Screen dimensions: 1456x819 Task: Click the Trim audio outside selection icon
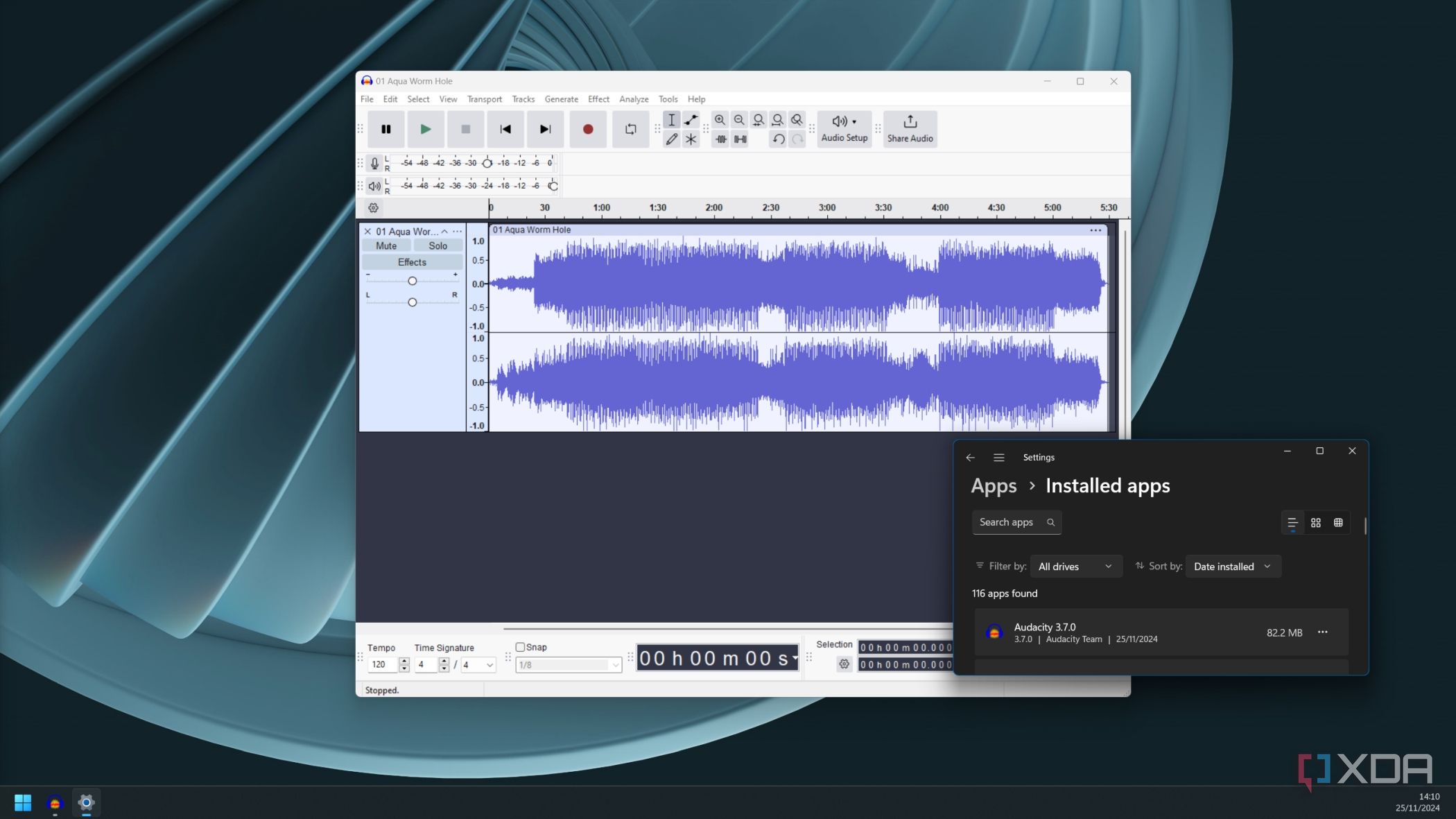pyautogui.click(x=720, y=139)
